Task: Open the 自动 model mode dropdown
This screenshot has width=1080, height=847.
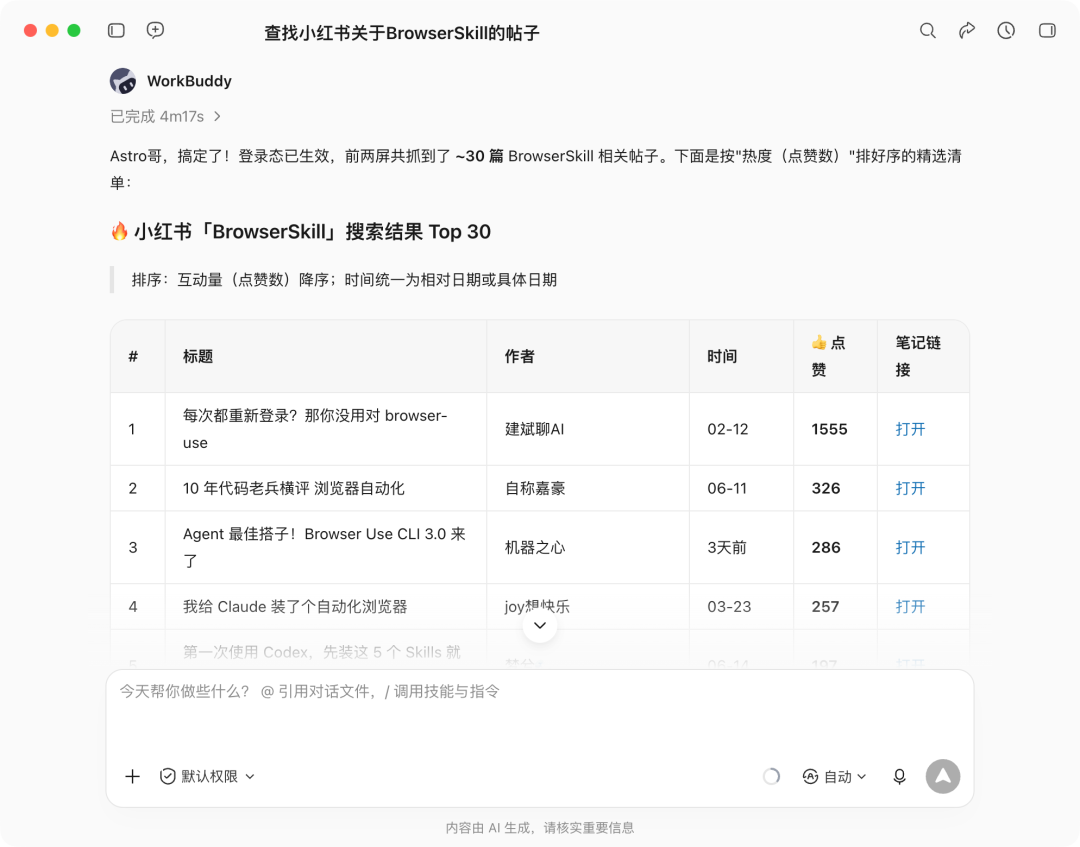Action: 834,777
